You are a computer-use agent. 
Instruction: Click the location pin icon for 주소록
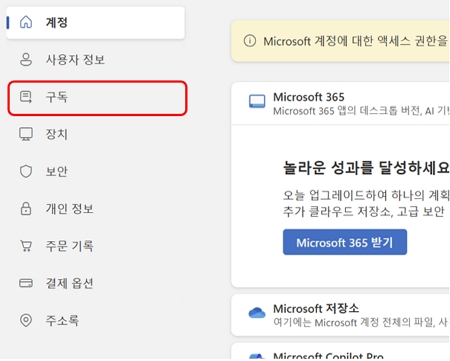(26, 320)
